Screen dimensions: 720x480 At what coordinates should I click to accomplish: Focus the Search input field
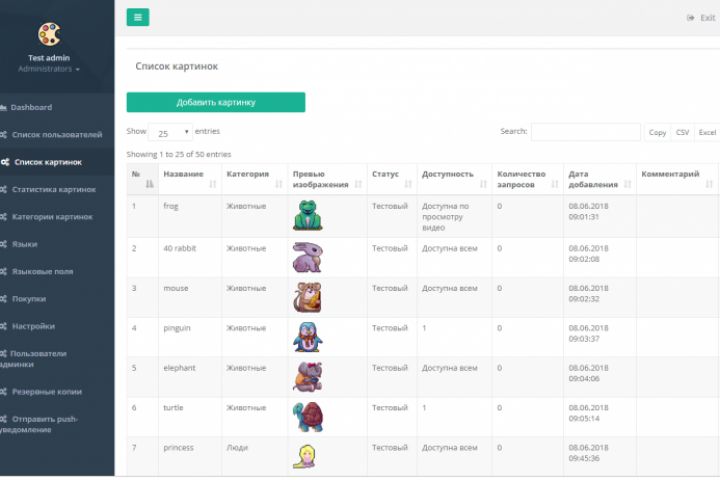tap(585, 132)
